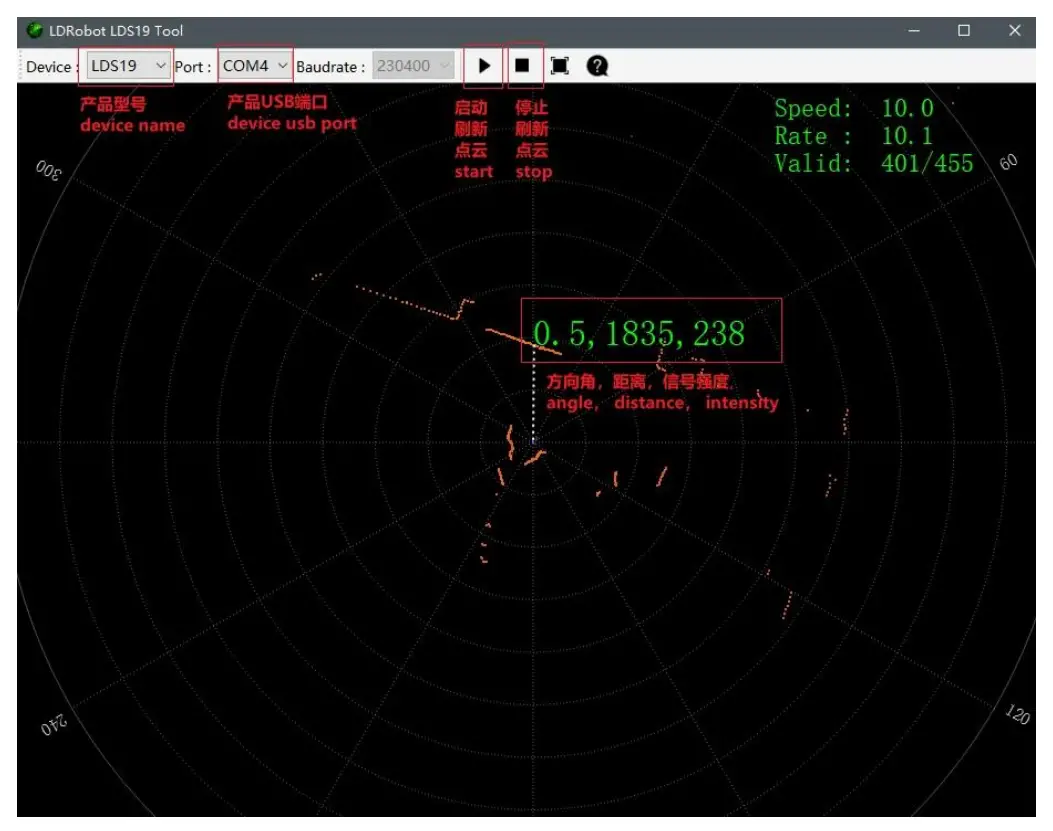Click the 60 degree angle label

[x=1008, y=163]
